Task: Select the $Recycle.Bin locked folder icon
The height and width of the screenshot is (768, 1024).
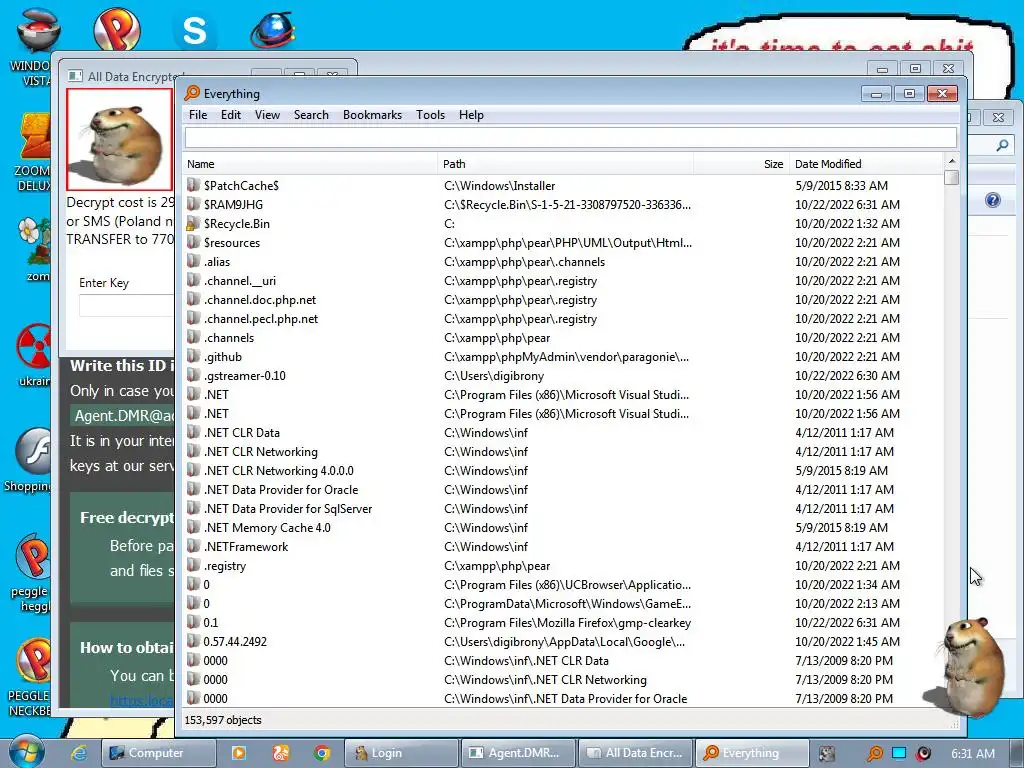Action: pos(193,223)
